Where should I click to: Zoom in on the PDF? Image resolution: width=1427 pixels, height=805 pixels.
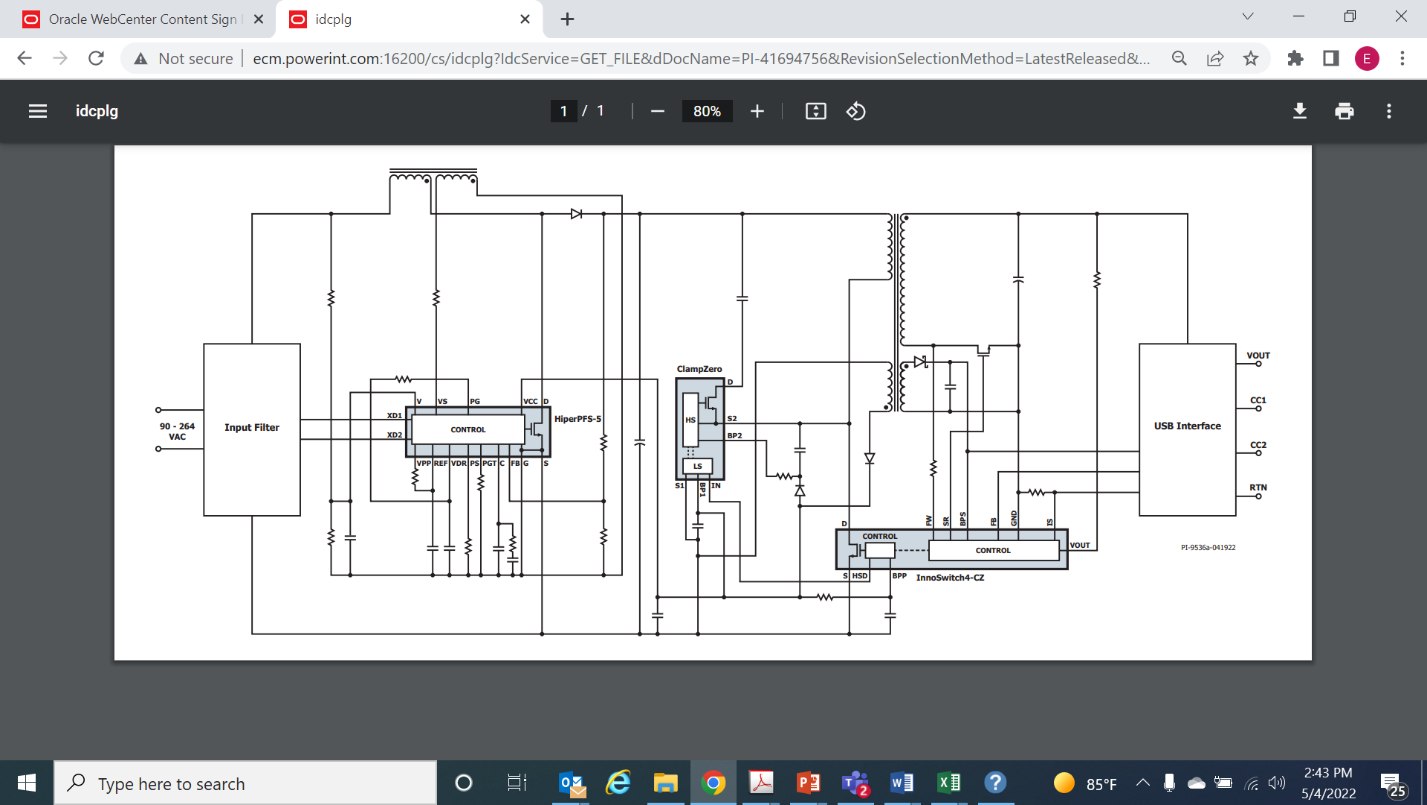coord(757,111)
